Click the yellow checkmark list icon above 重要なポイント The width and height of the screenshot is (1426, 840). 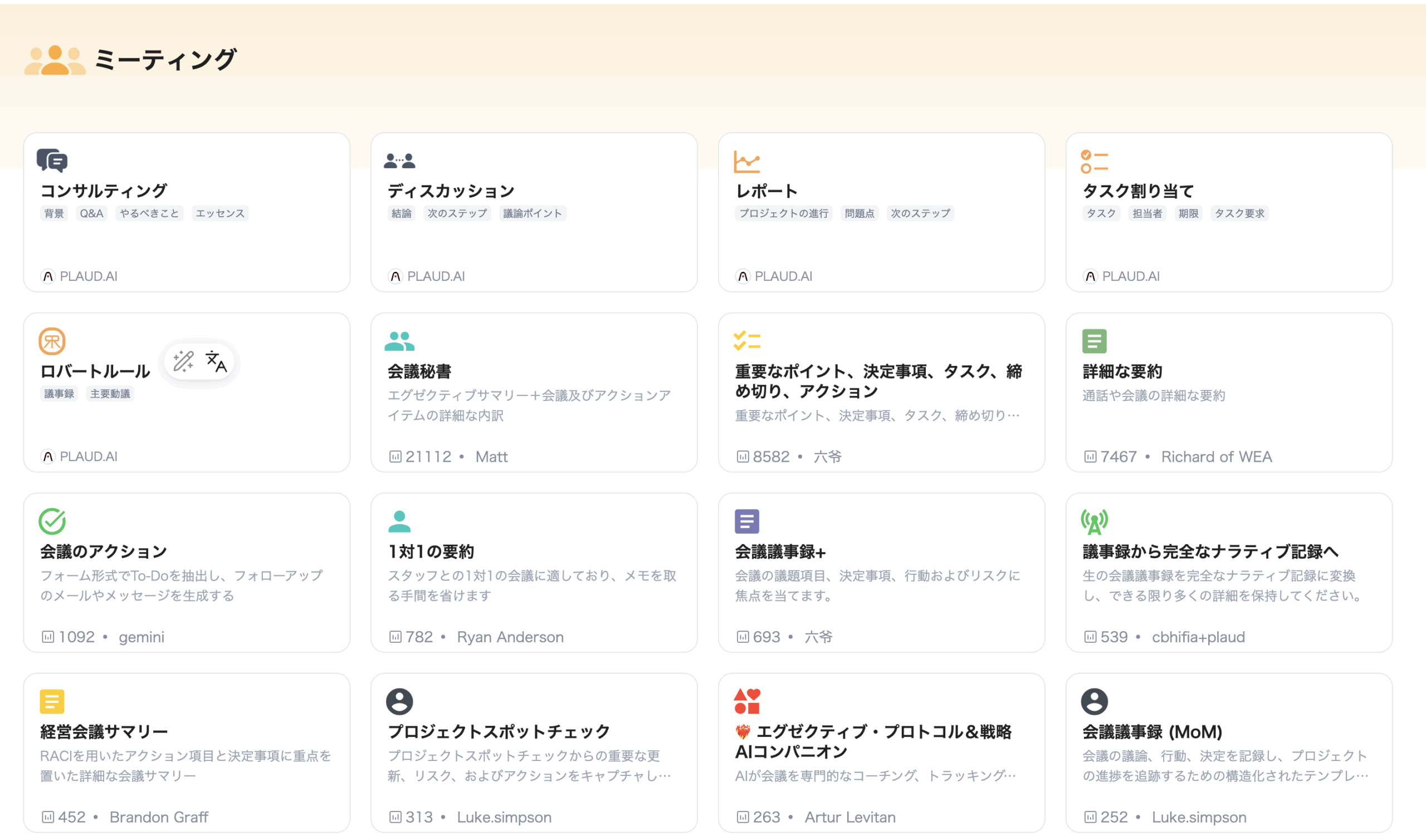pos(747,341)
